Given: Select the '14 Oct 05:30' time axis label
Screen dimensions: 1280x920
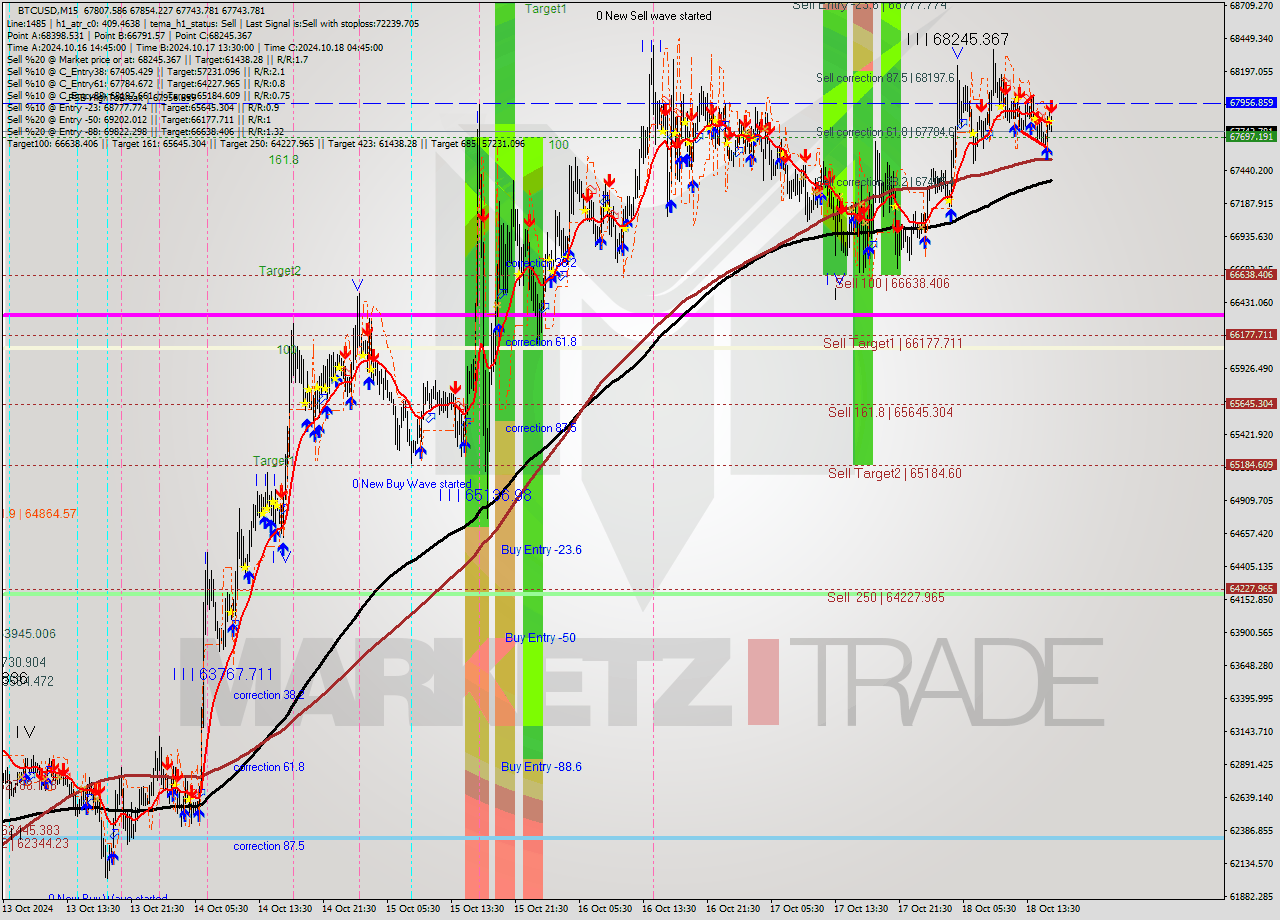Looking at the screenshot, I should coord(220,909).
